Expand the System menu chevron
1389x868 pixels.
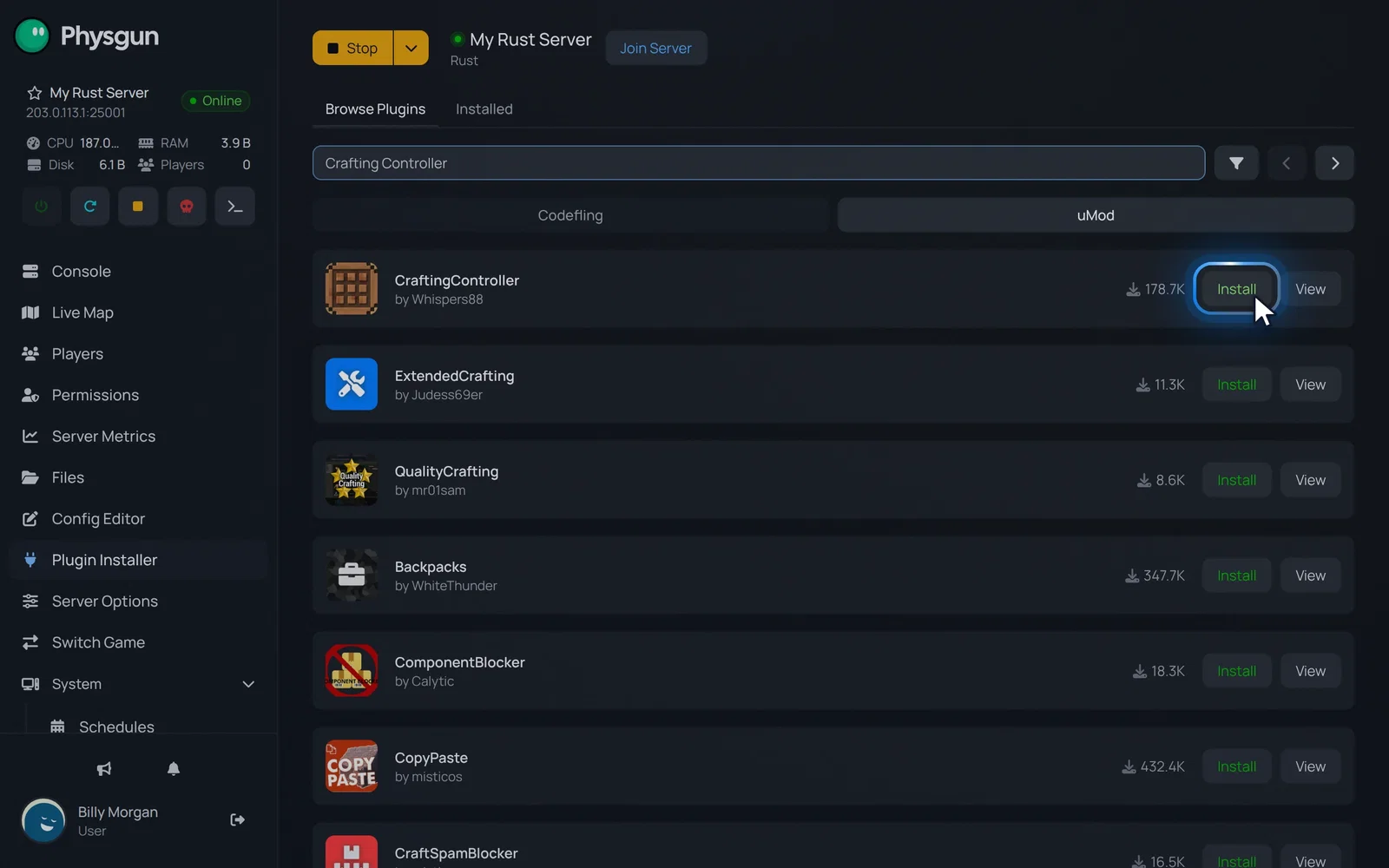pos(248,684)
